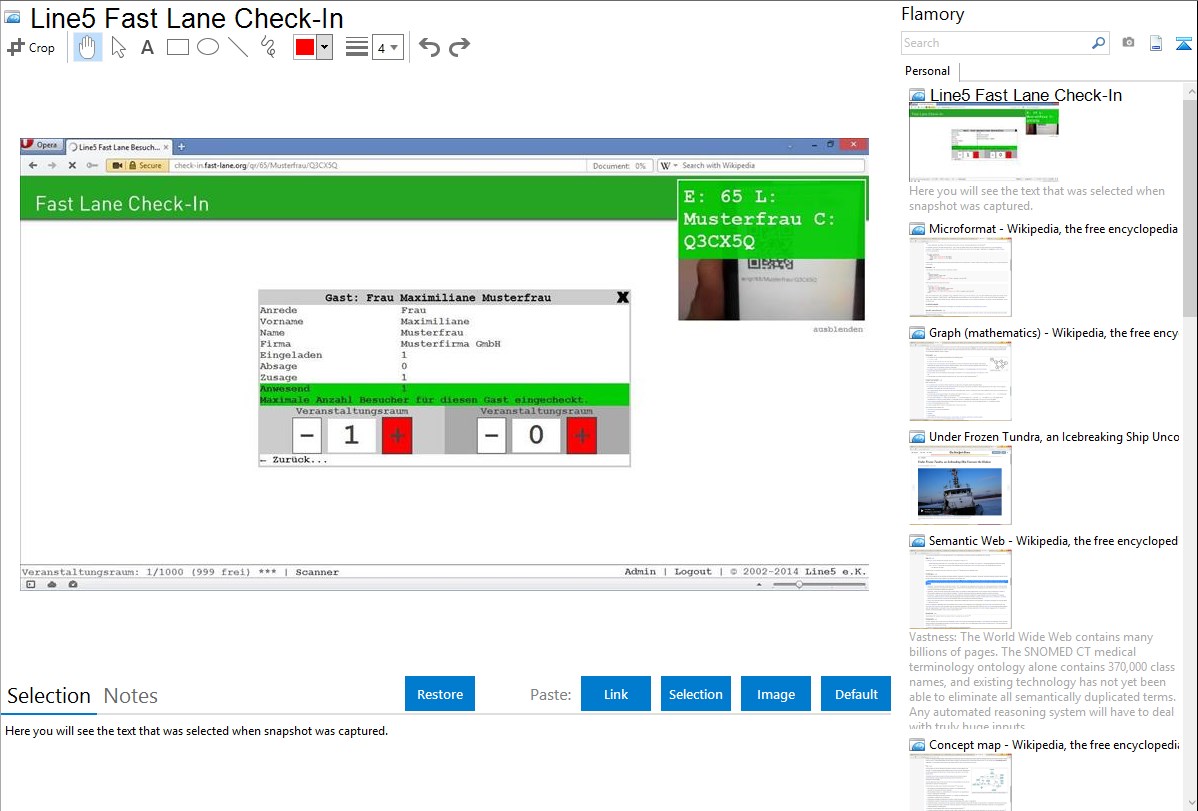Decrease second Veranstaltungsraum count with minus
Screen dimensions: 1198x811
point(492,436)
